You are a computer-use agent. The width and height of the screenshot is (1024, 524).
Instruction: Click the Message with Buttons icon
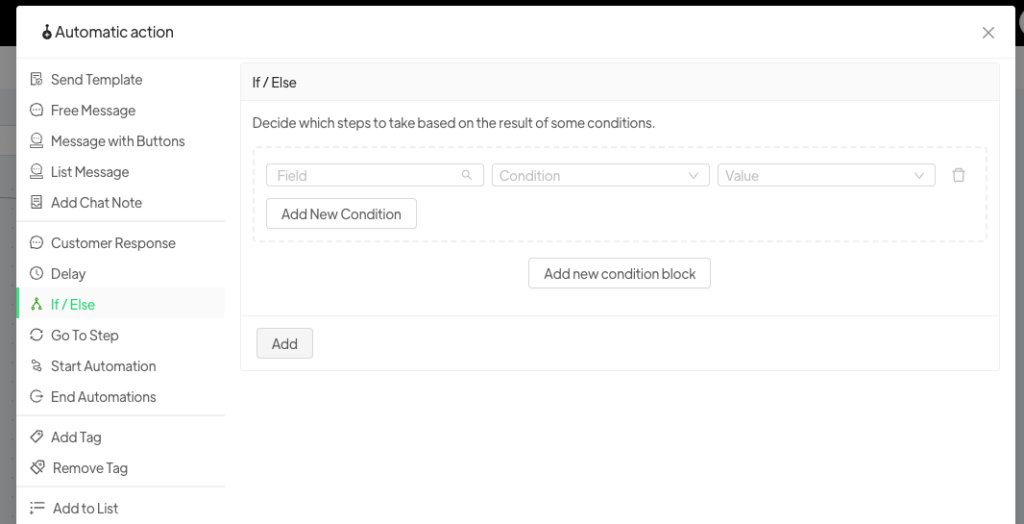pyautogui.click(x=37, y=141)
